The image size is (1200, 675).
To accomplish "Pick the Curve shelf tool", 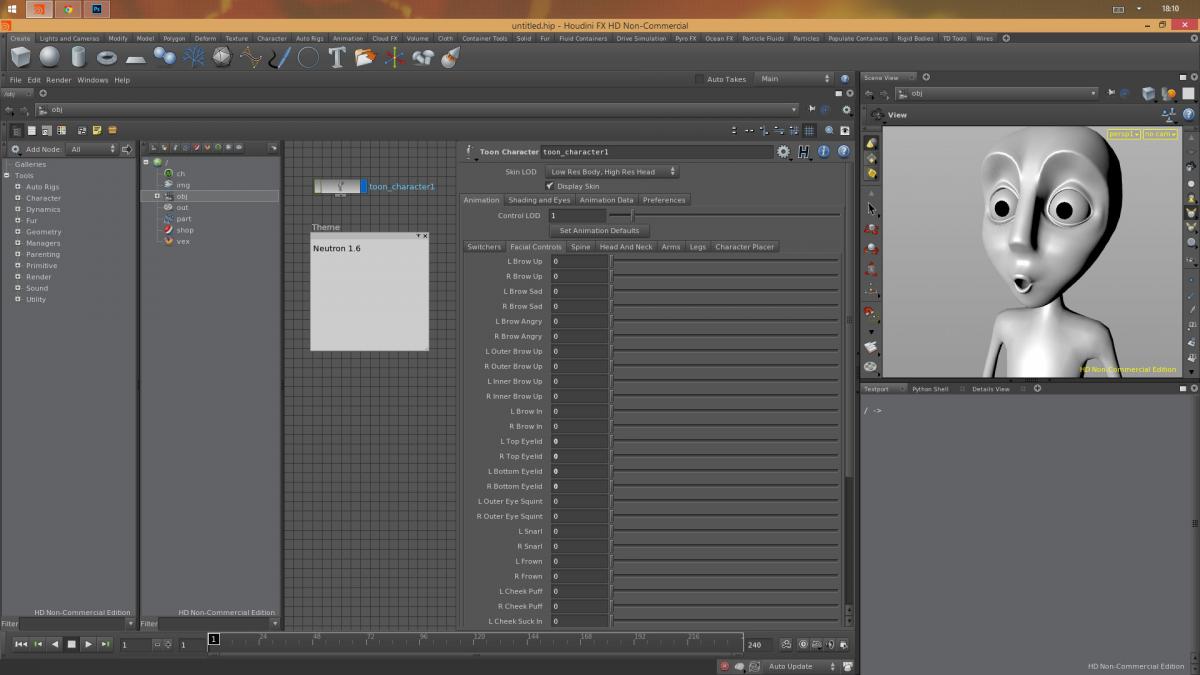I will [251, 57].
